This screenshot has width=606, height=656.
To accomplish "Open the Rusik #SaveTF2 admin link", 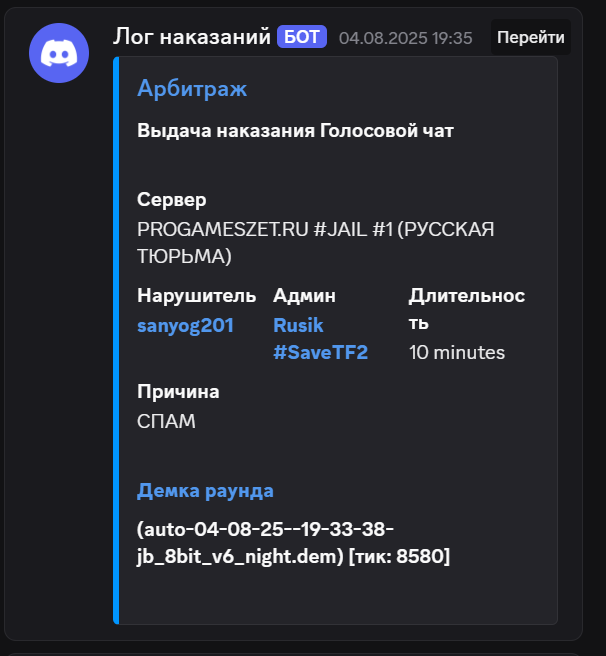I will 321,338.
